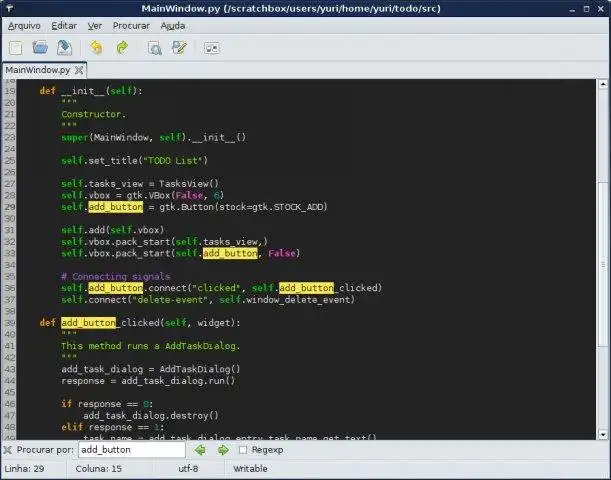Click the Open file folder icon
Image resolution: width=611 pixels, height=480 pixels.
coord(40,47)
